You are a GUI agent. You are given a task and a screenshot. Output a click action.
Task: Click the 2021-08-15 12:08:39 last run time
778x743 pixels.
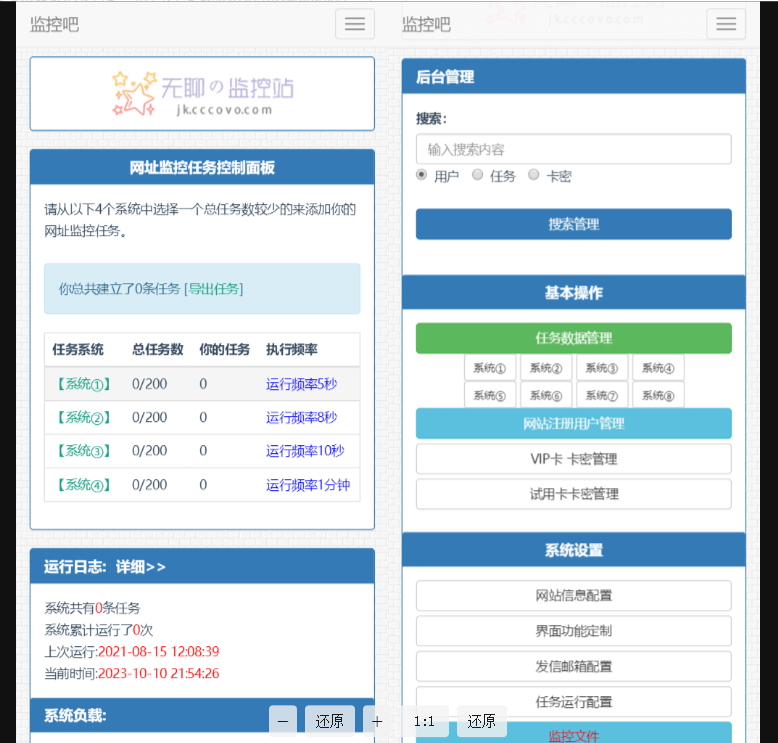point(158,652)
